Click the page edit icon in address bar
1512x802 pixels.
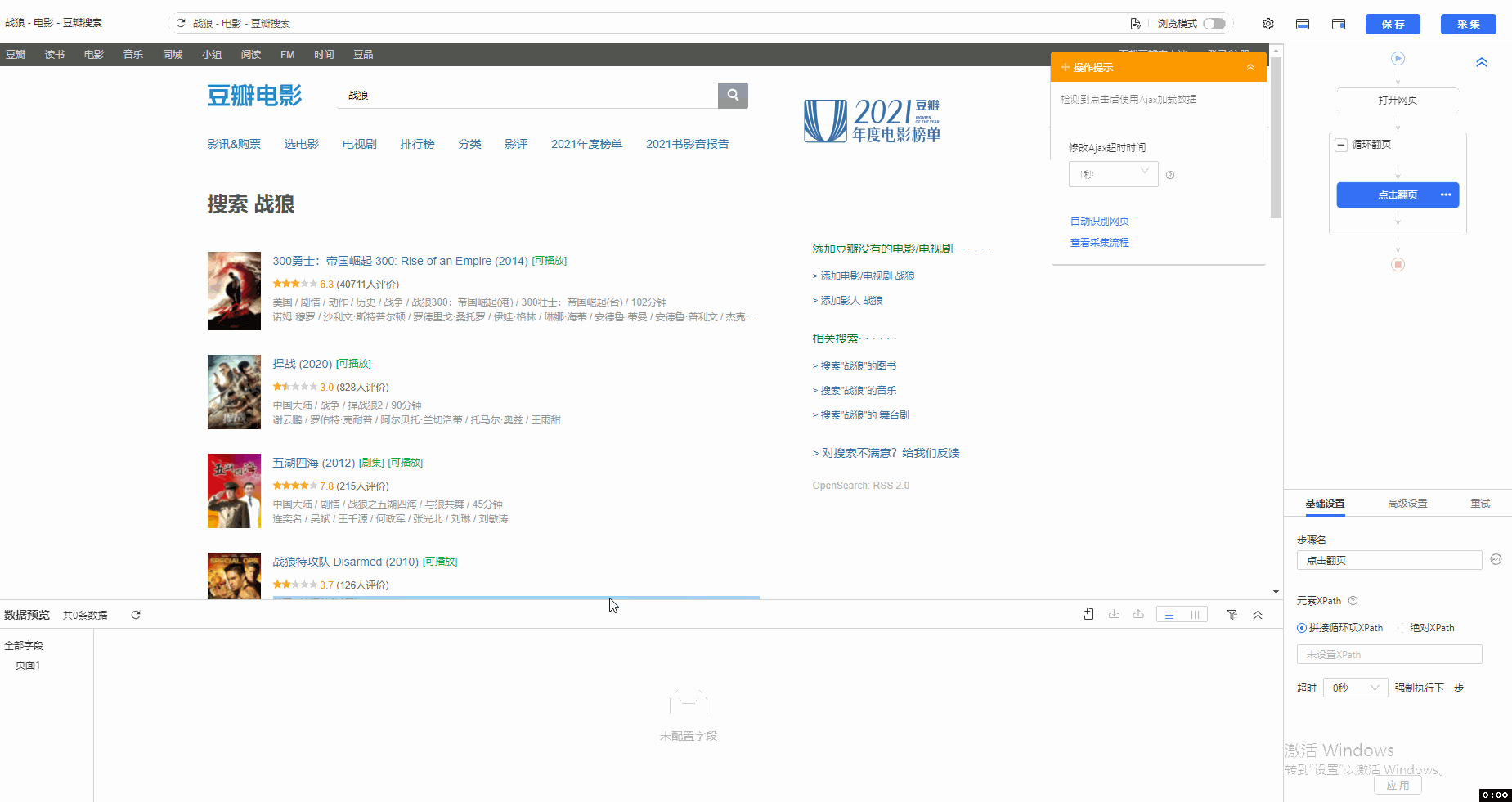point(1135,24)
